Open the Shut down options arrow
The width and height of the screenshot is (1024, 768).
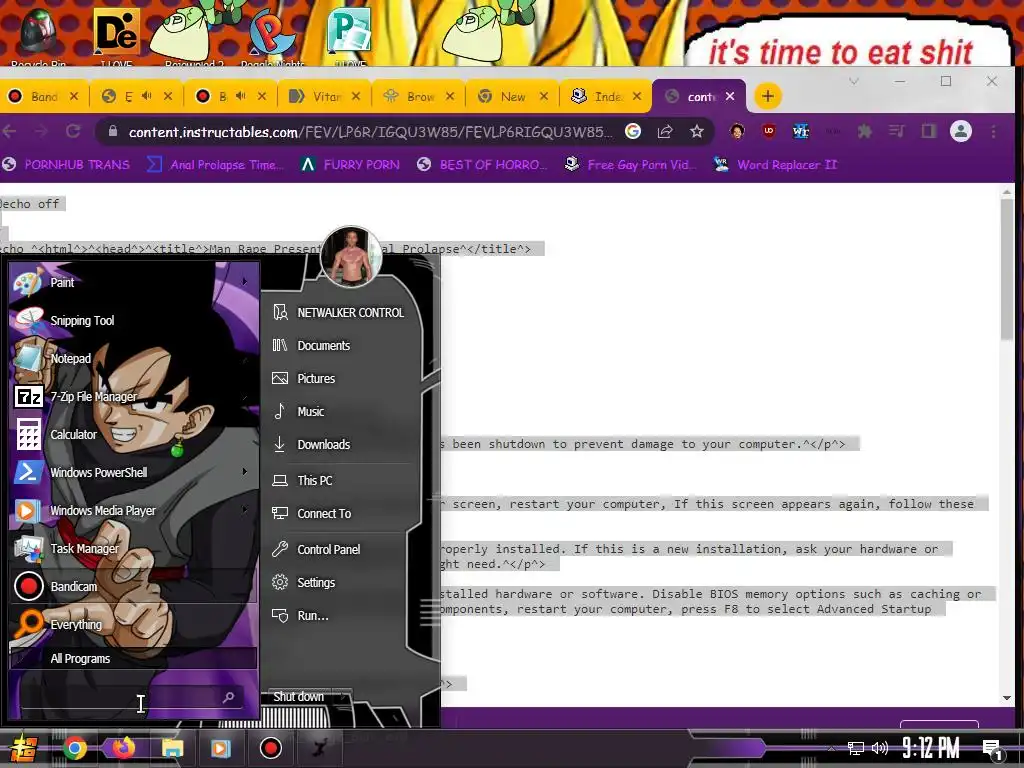tap(344, 697)
